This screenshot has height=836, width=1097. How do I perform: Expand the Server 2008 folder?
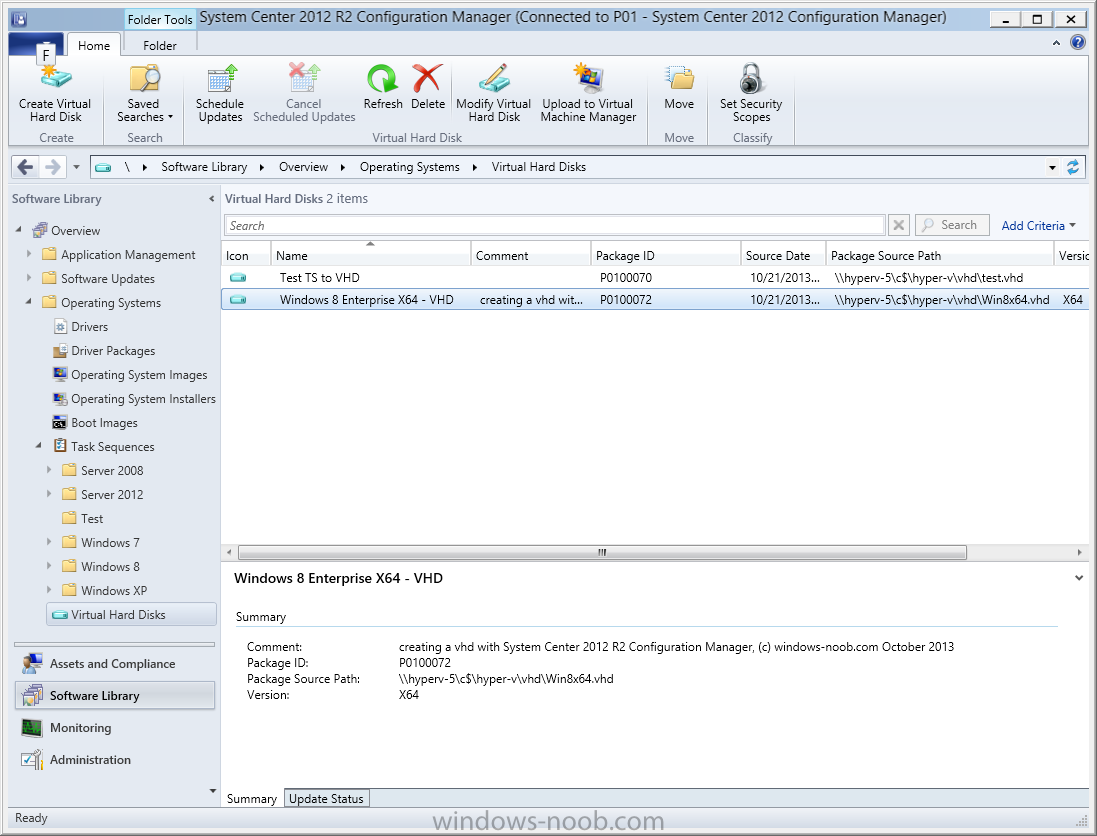pos(49,470)
